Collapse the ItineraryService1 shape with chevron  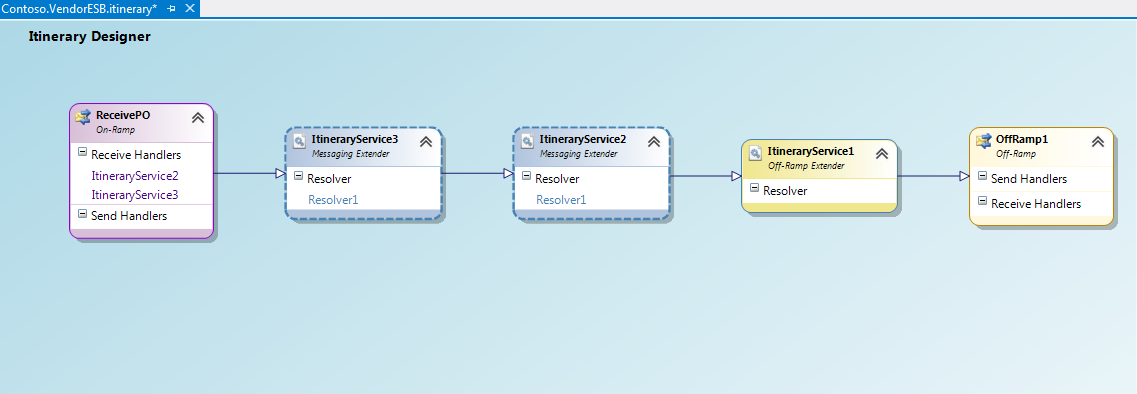click(x=882, y=154)
